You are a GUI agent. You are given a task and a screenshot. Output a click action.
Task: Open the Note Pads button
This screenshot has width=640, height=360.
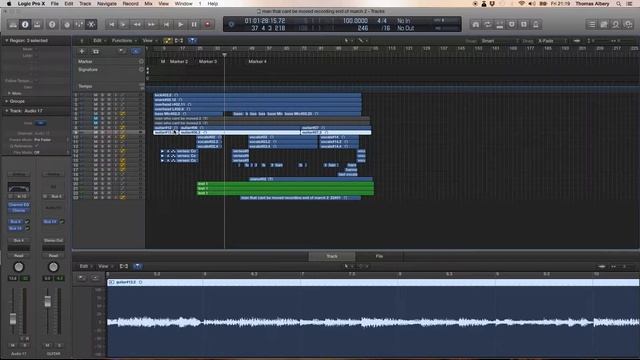tap(604, 24)
